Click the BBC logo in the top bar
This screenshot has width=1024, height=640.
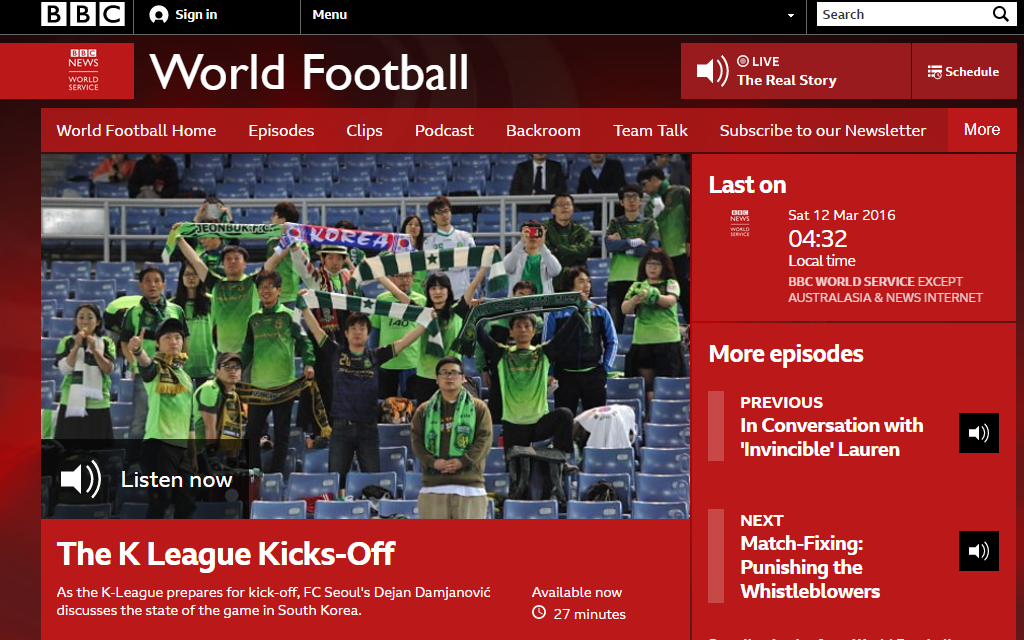[x=82, y=14]
